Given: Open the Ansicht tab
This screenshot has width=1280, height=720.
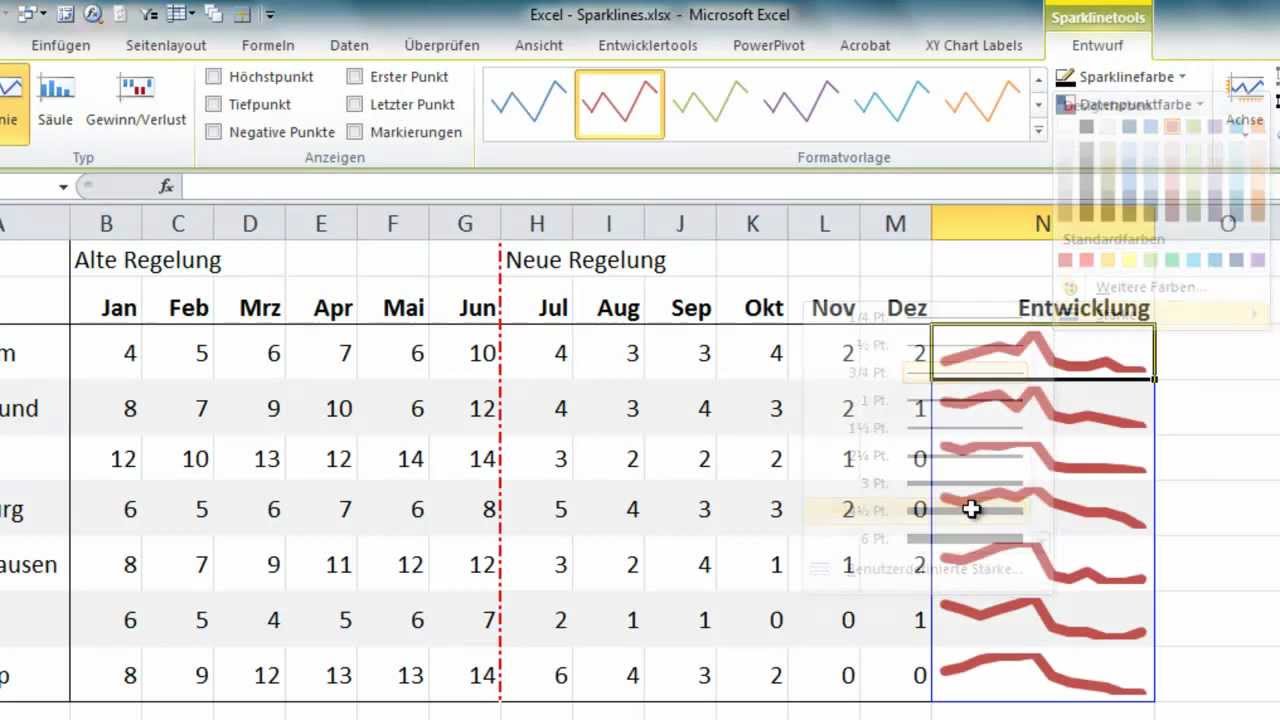Looking at the screenshot, I should point(539,45).
